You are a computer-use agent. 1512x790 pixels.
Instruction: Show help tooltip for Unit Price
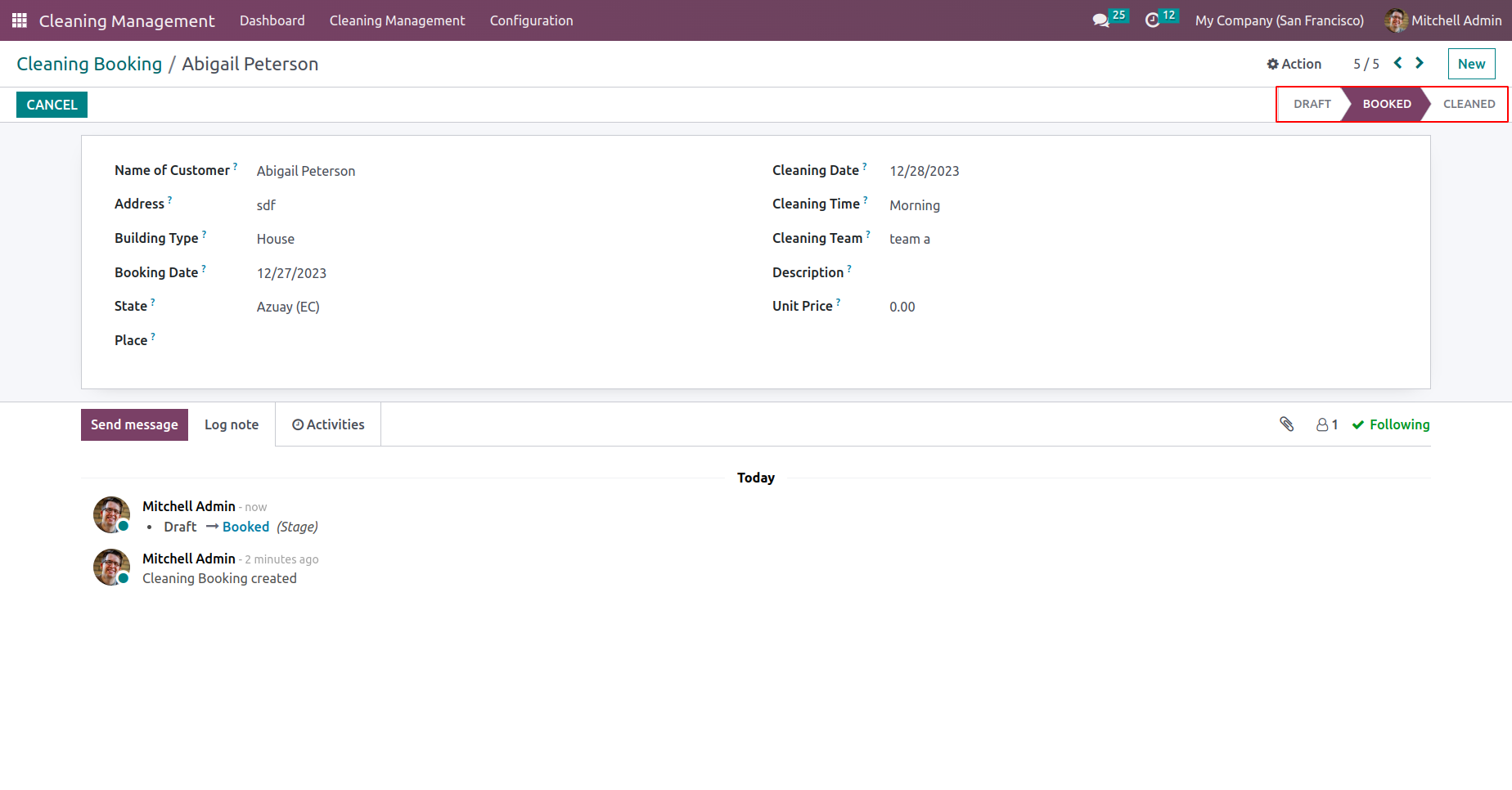coord(839,302)
